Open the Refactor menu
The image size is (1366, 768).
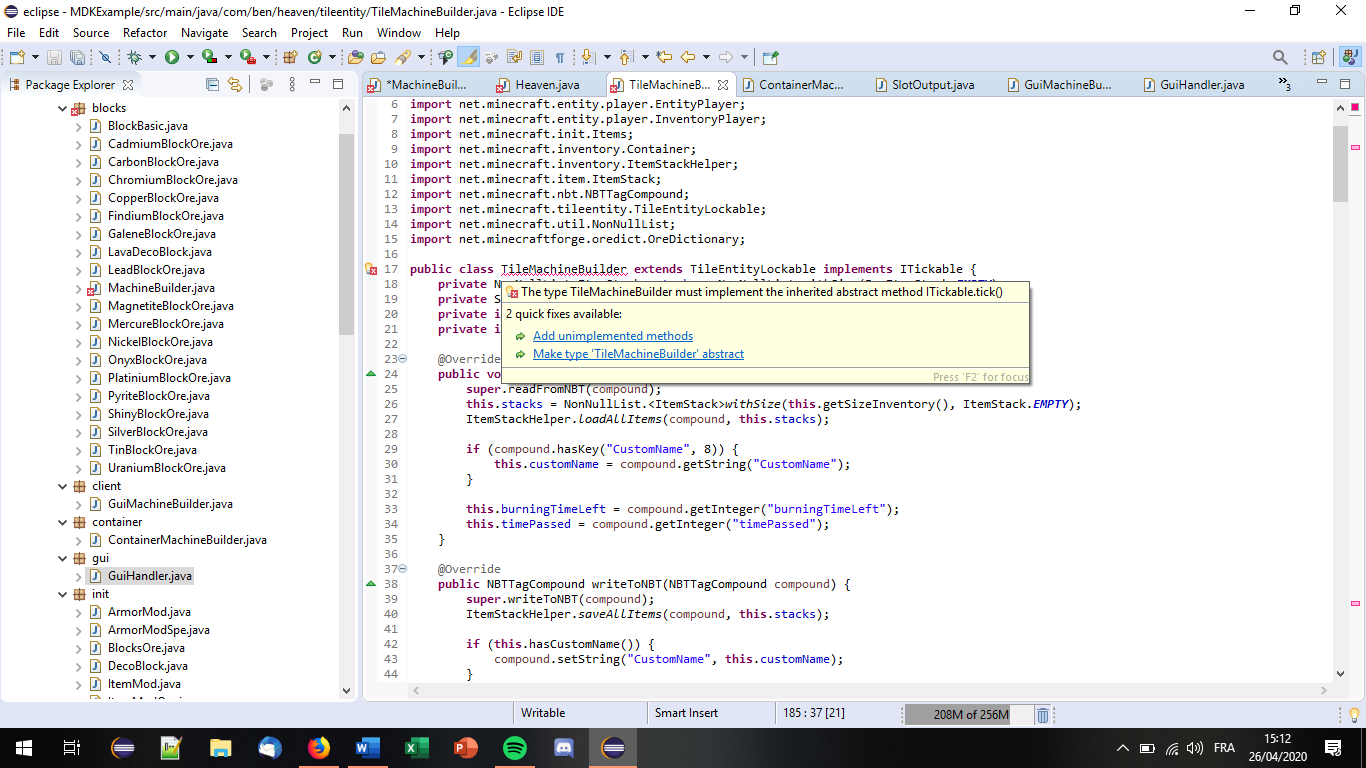pyautogui.click(x=145, y=33)
